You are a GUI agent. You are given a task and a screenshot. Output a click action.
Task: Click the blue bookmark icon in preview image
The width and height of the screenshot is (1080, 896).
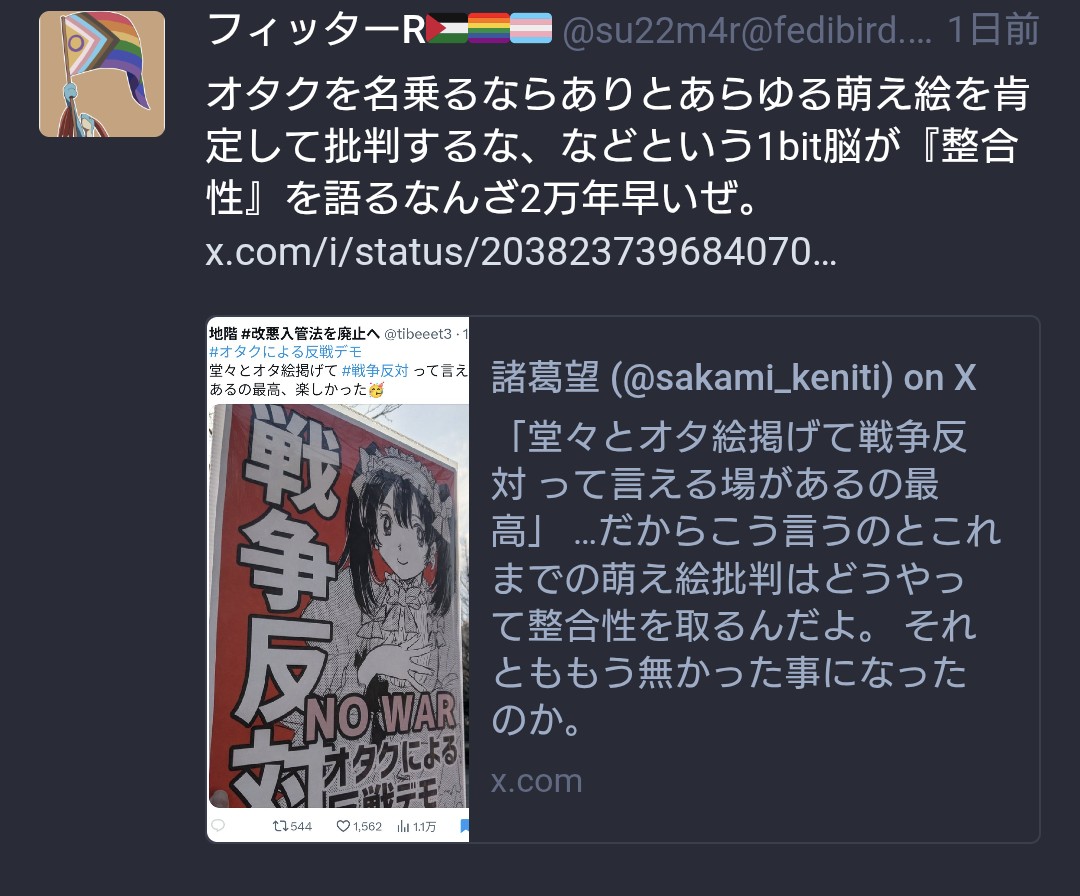coord(464,826)
